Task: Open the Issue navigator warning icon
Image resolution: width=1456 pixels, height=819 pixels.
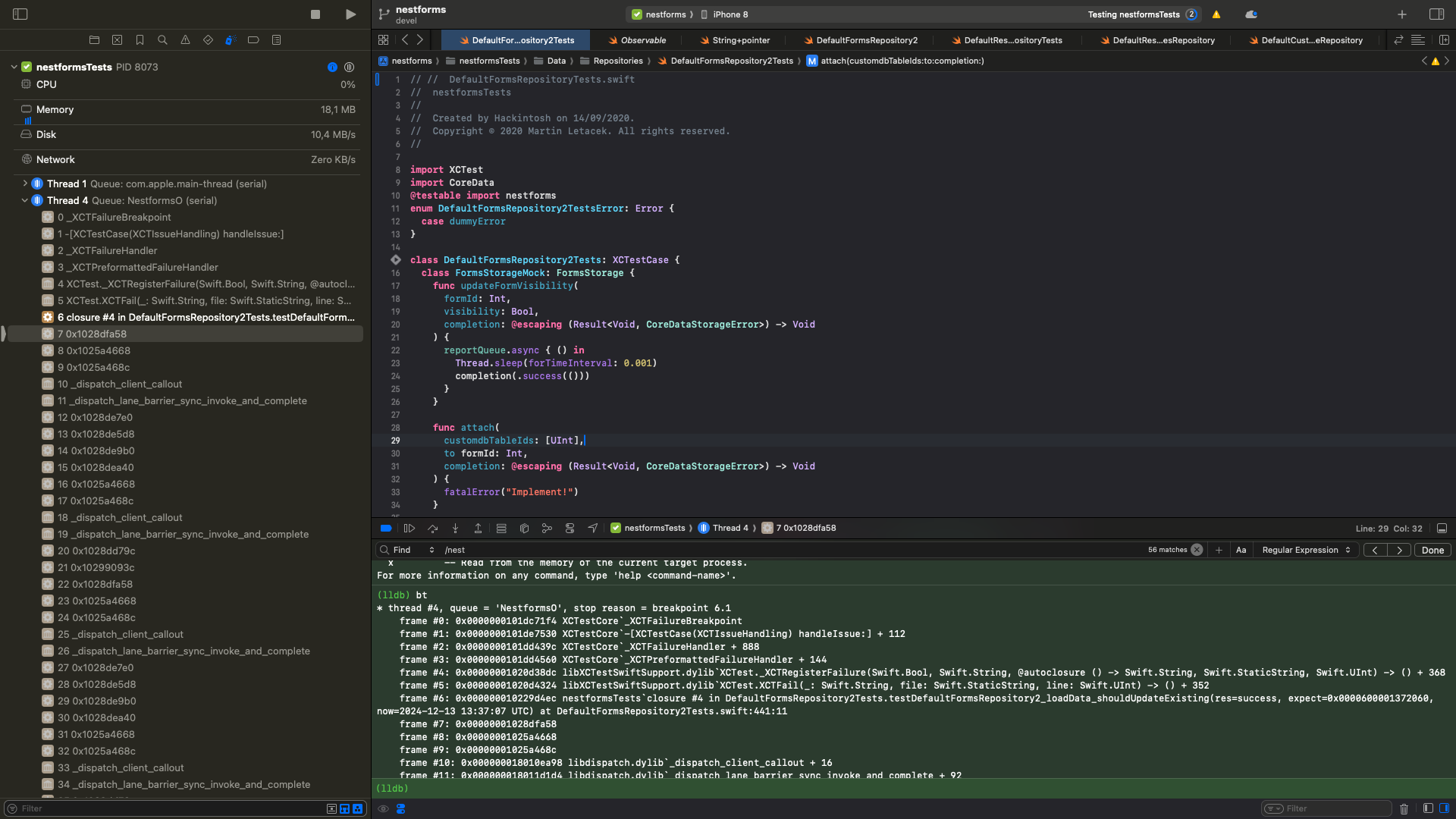Action: pyautogui.click(x=185, y=40)
